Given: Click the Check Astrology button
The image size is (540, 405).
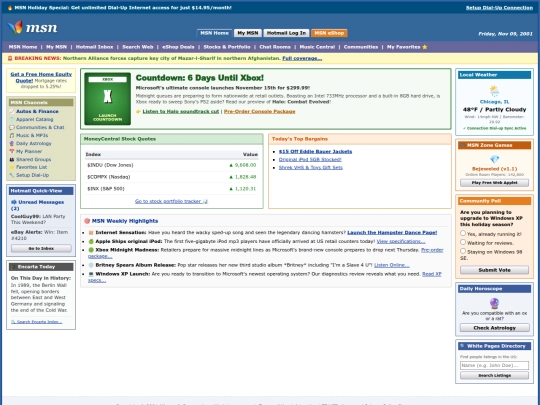Looking at the screenshot, I should (x=494, y=328).
